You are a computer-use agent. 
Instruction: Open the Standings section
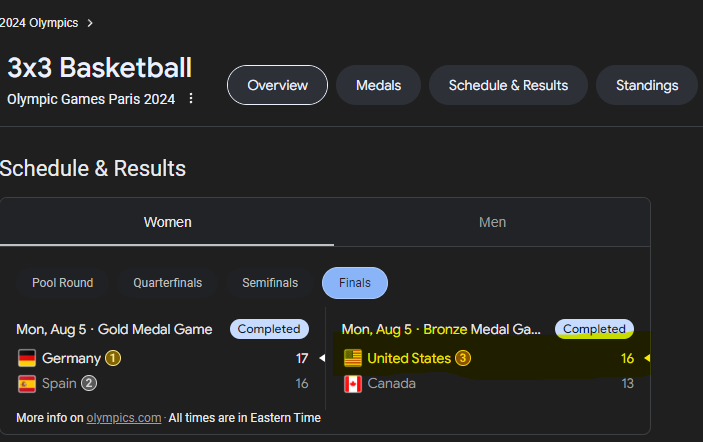coord(647,85)
